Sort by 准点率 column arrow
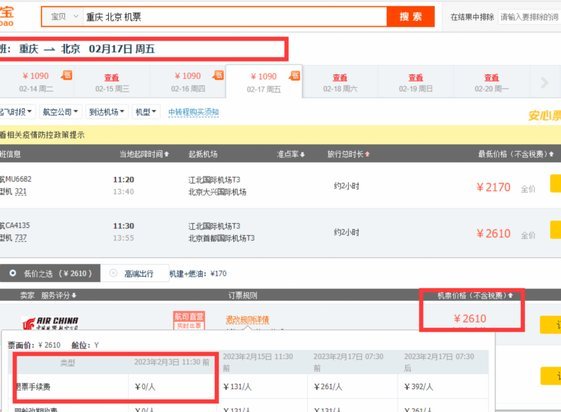The width and height of the screenshot is (561, 412). [302, 154]
